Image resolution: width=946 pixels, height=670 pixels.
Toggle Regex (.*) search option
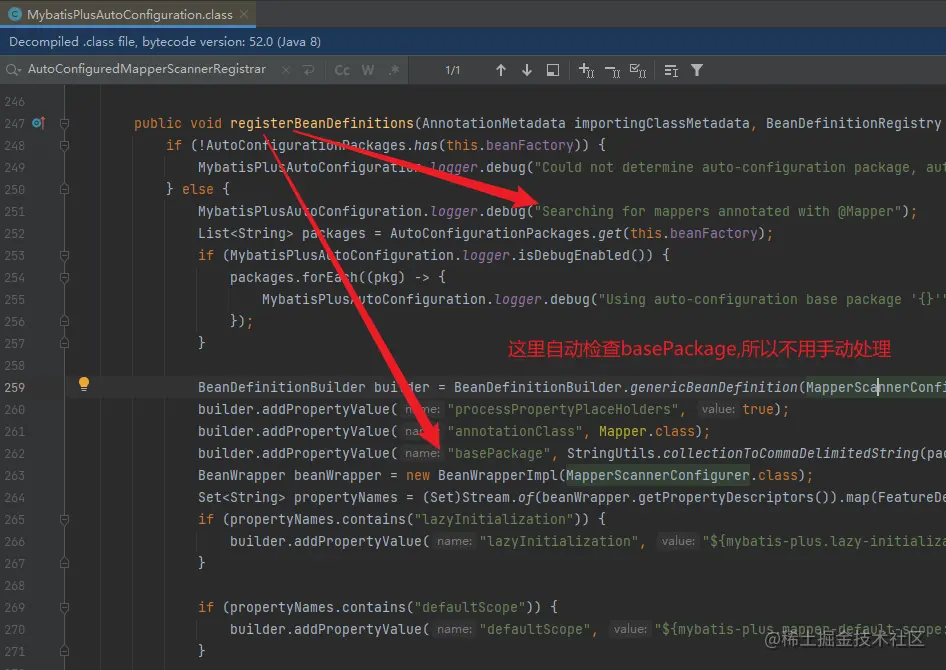pos(394,70)
